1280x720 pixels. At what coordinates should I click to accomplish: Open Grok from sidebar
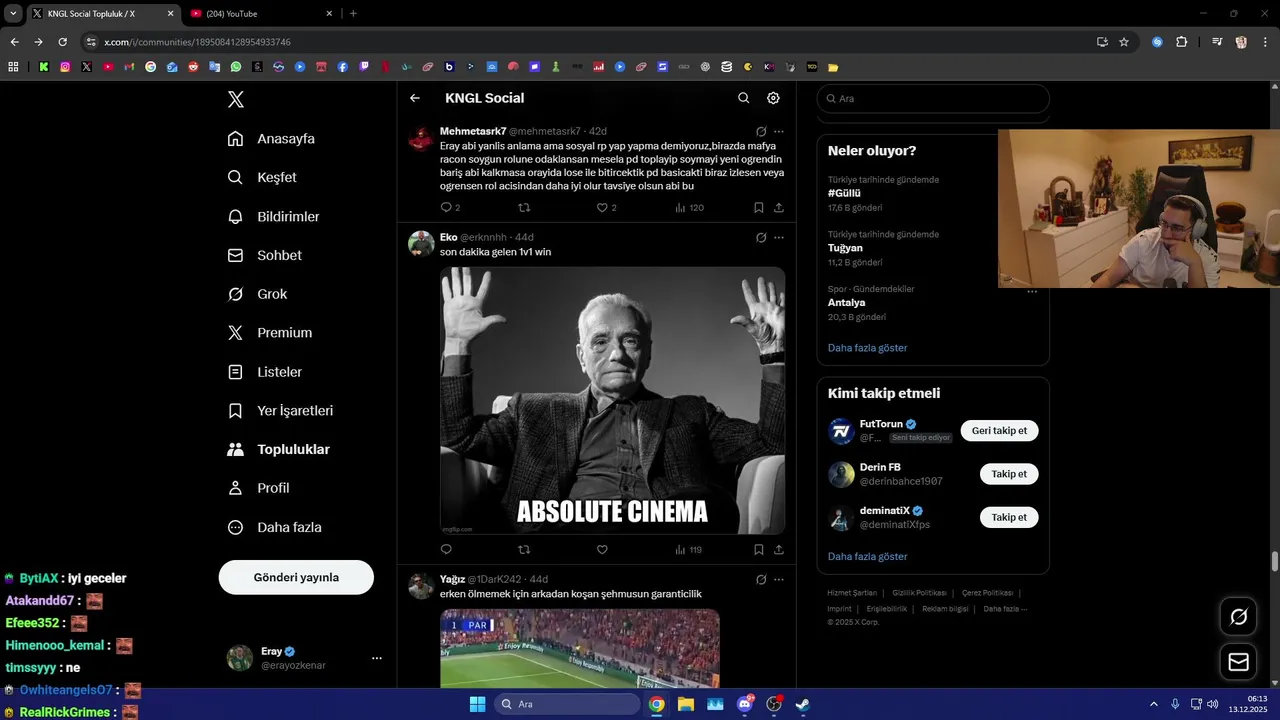click(257, 294)
